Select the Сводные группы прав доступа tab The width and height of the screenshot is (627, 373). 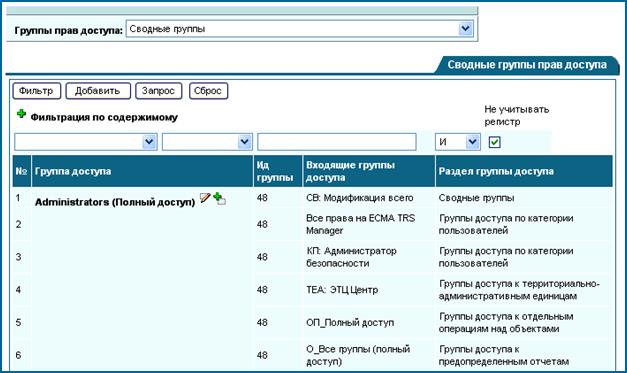(x=527, y=65)
